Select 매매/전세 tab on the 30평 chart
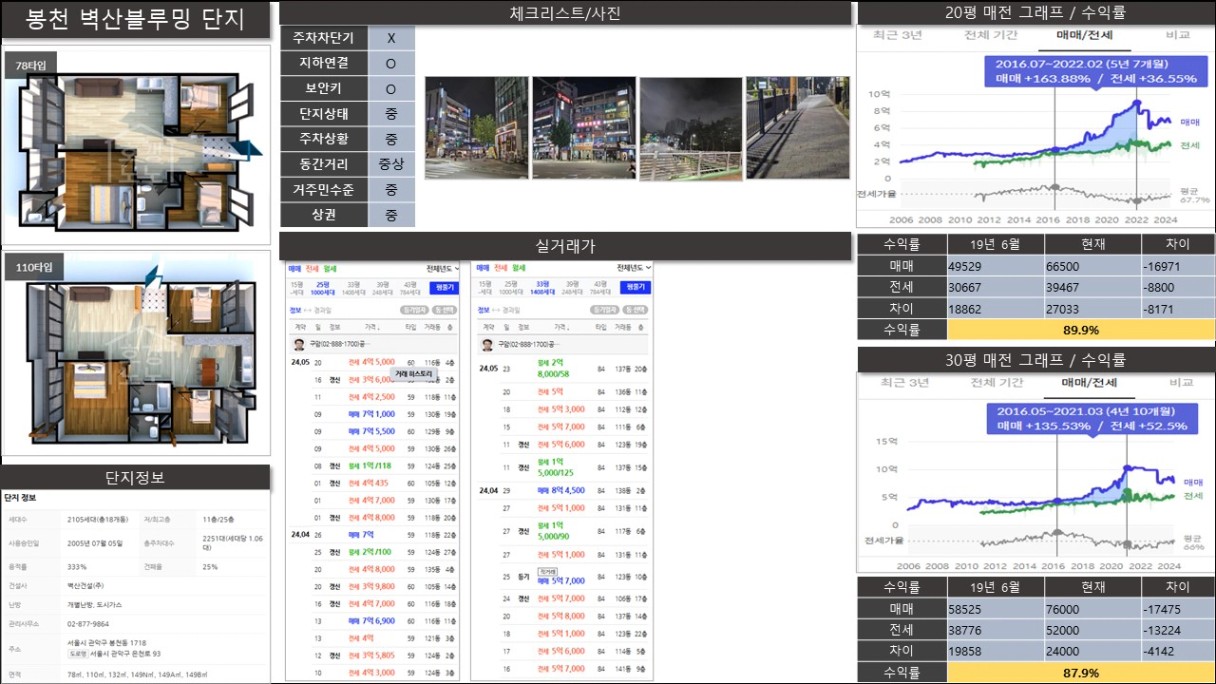This screenshot has height=684, width=1216. tap(1090, 383)
